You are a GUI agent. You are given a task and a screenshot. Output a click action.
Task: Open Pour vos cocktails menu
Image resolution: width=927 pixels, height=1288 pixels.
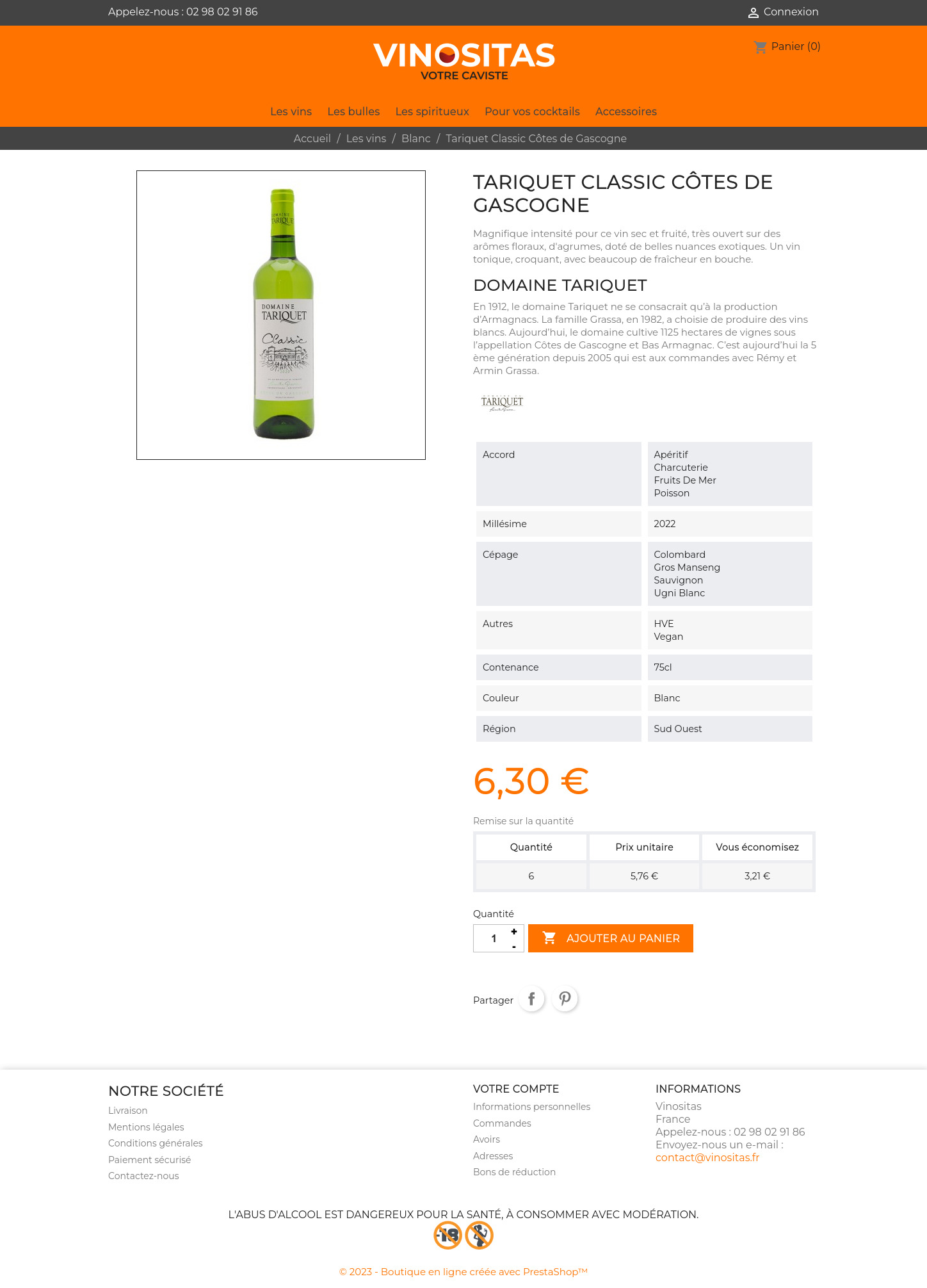(x=532, y=111)
